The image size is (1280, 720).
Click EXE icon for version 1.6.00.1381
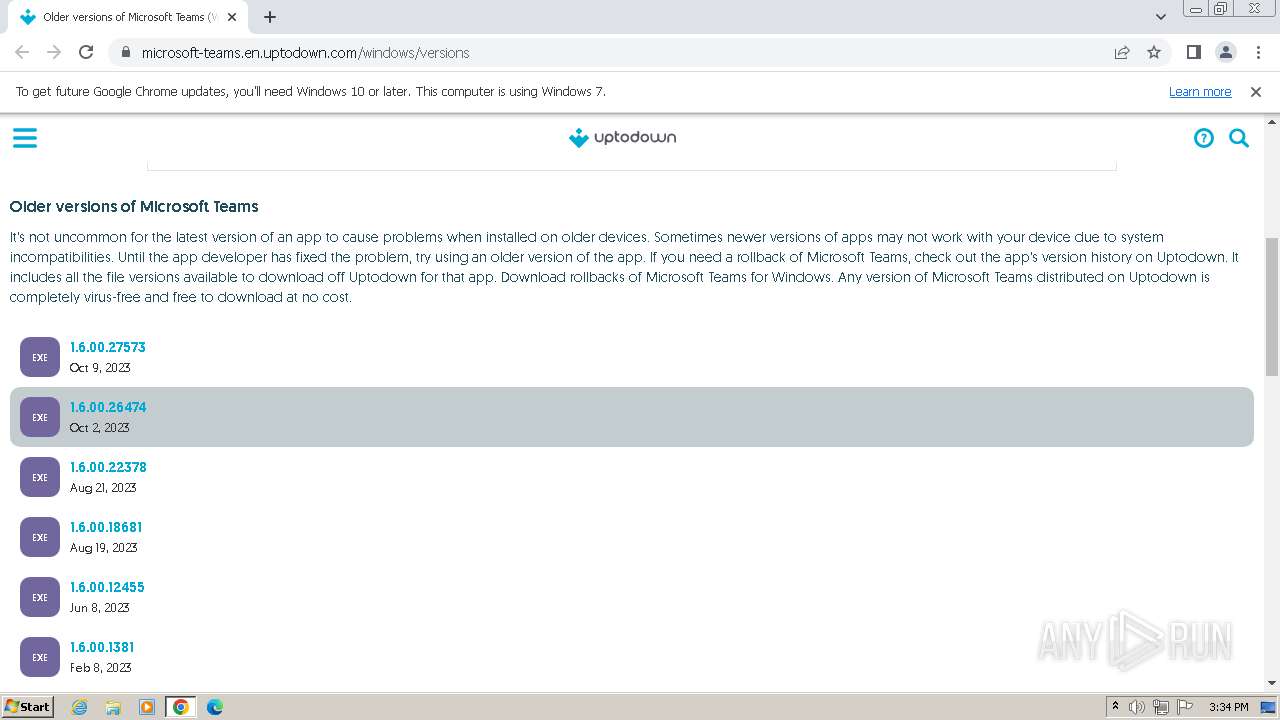pyautogui.click(x=40, y=657)
